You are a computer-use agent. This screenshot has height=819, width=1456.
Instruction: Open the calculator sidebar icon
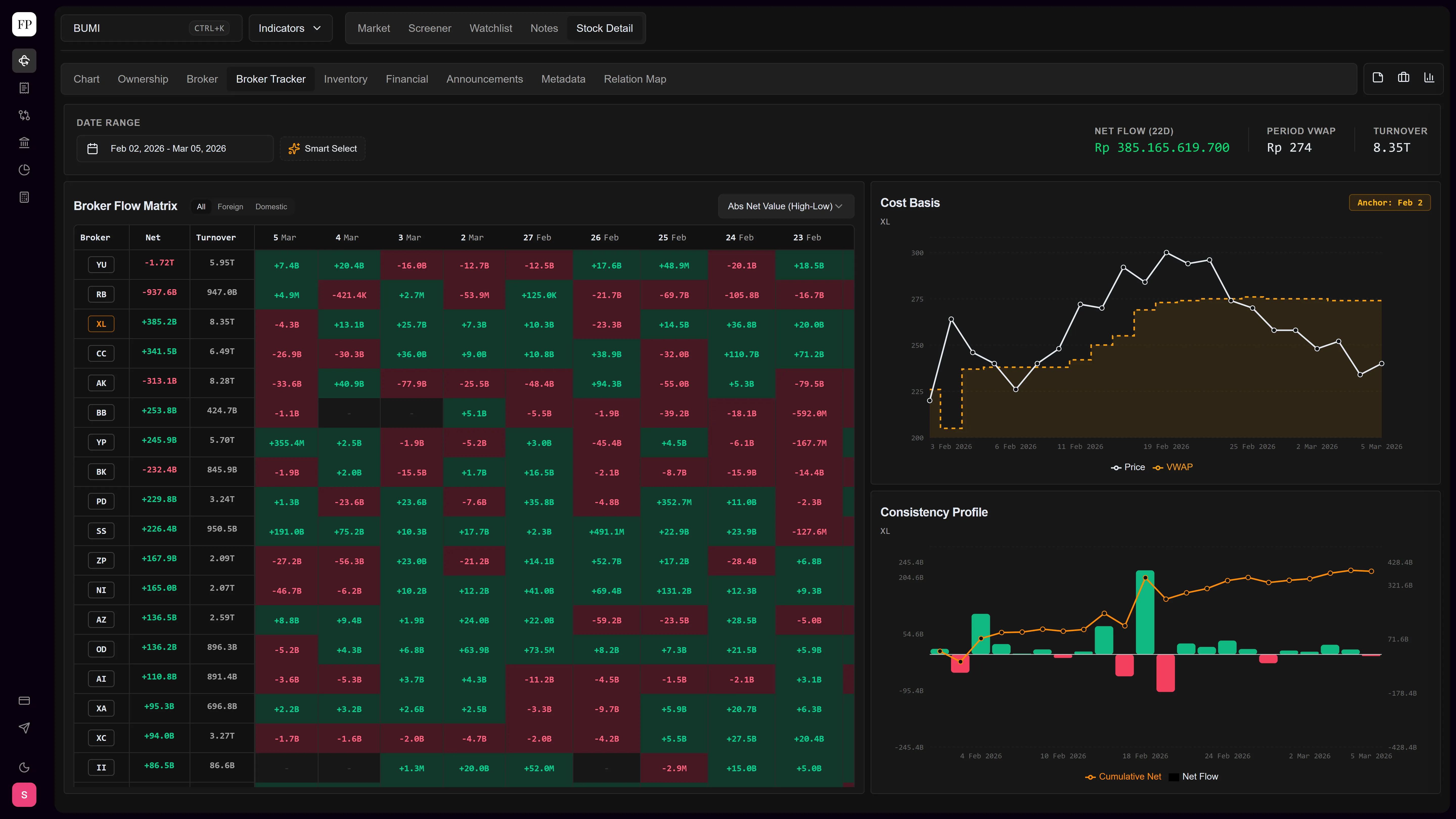click(24, 197)
